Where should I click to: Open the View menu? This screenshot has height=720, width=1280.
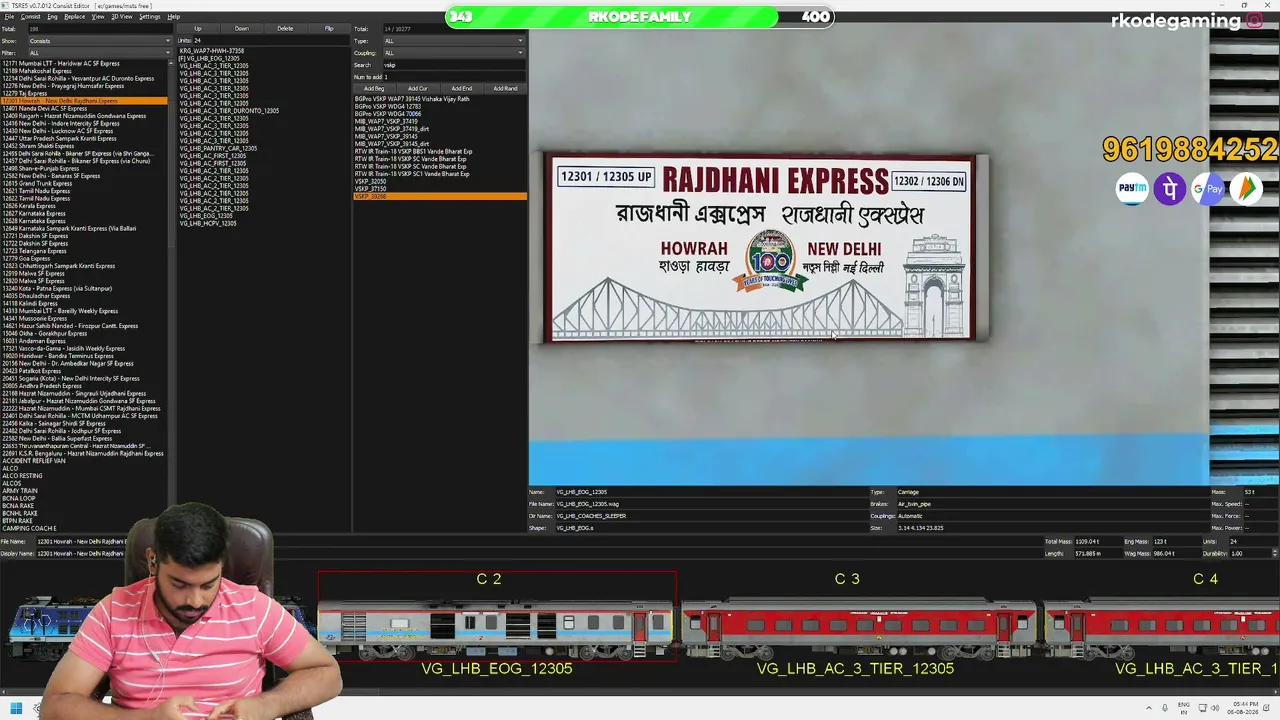click(x=98, y=17)
